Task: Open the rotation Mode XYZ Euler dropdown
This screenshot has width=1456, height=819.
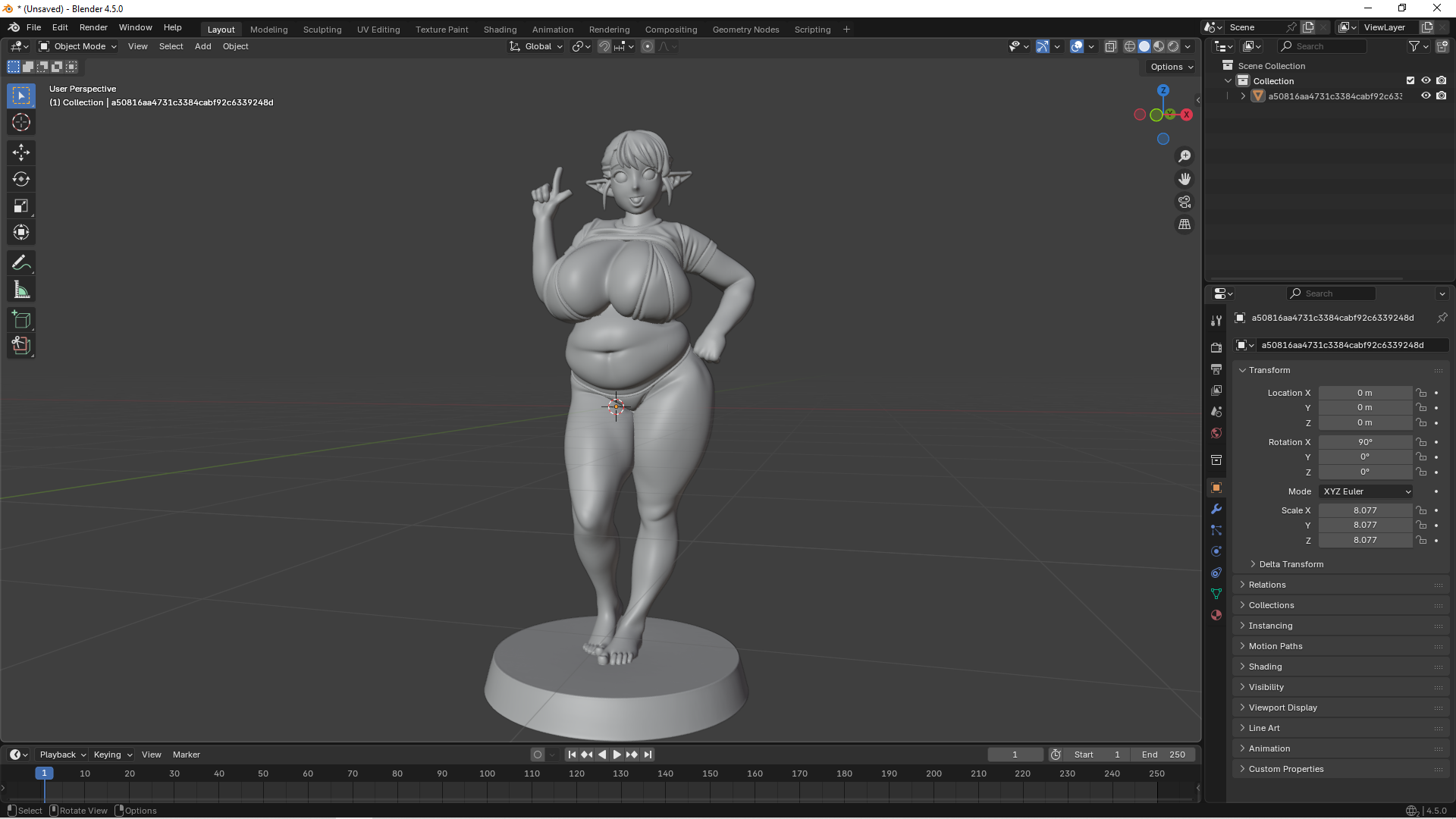Action: click(1367, 491)
